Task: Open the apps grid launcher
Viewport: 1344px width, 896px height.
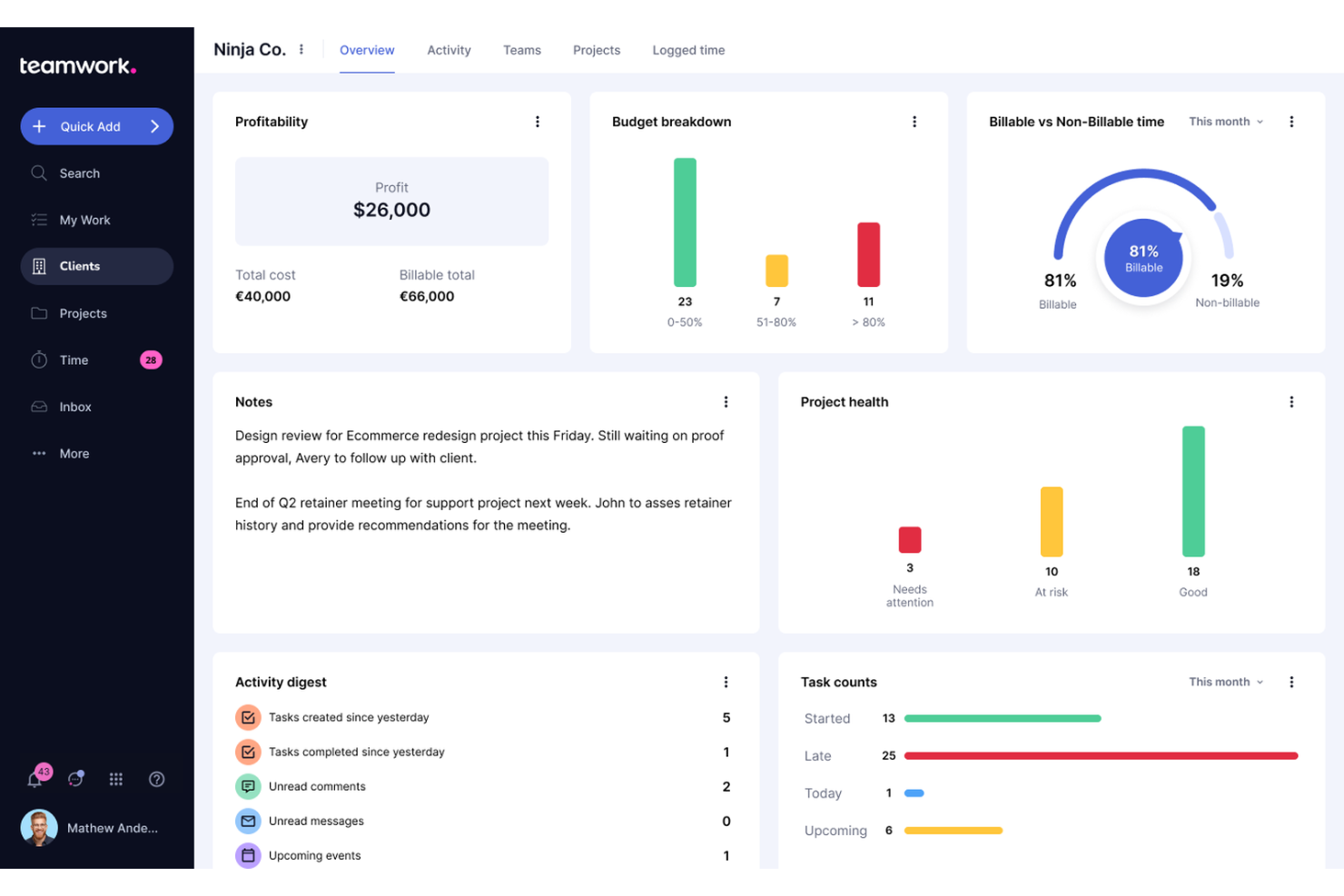Action: pyautogui.click(x=115, y=779)
